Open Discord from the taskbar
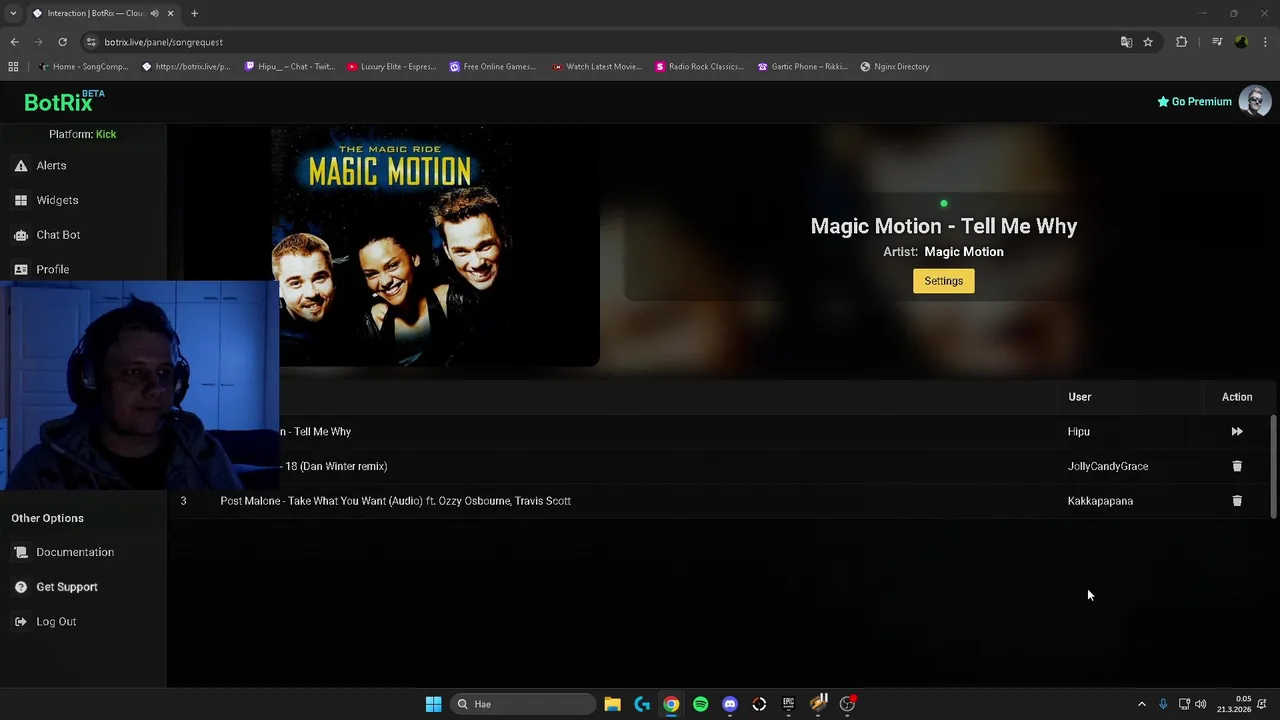1280x720 pixels. tap(730, 704)
